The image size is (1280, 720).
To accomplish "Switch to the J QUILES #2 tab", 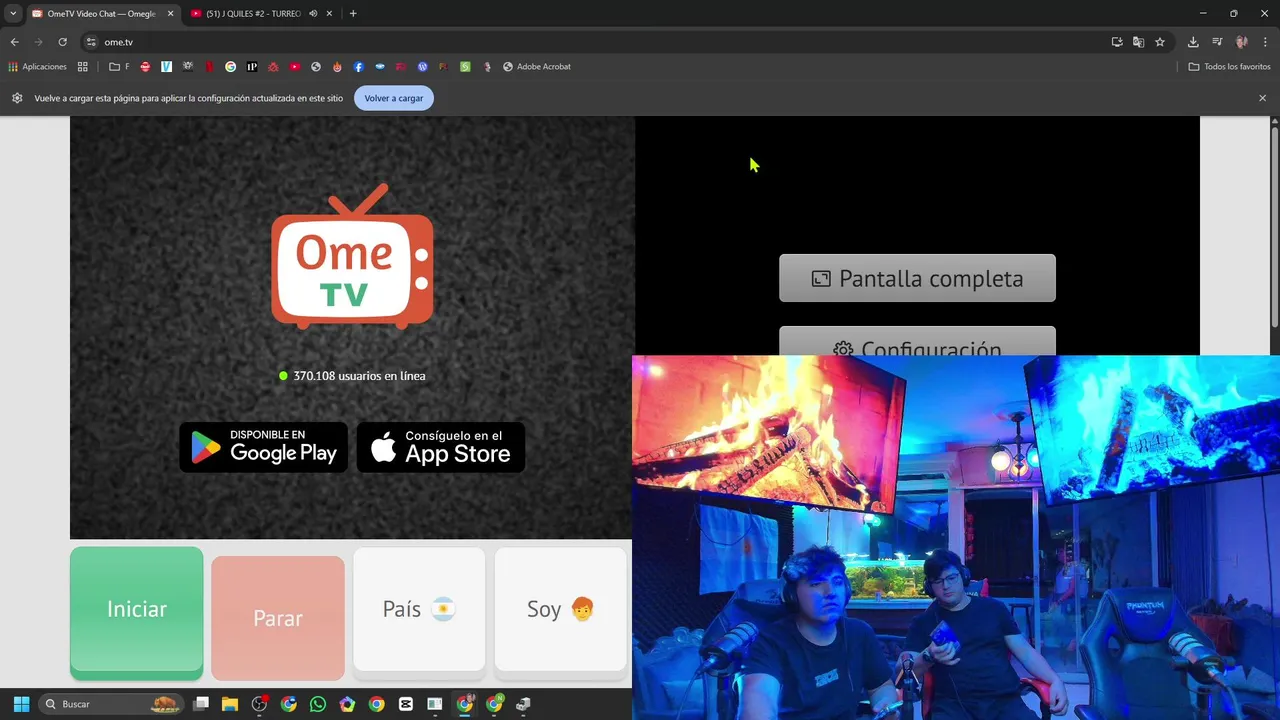I will 254,14.
